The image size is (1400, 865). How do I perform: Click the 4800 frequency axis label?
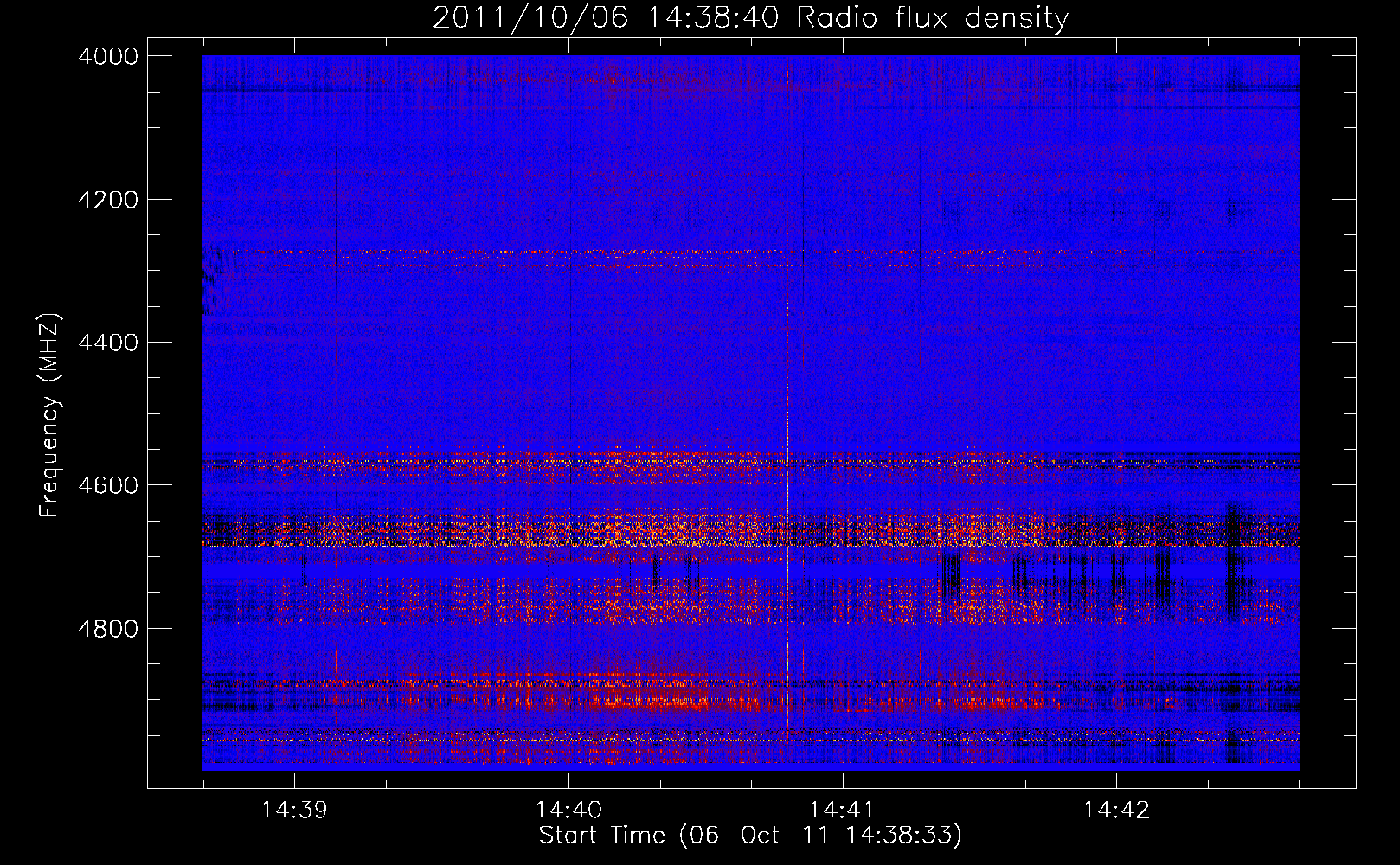108,628
